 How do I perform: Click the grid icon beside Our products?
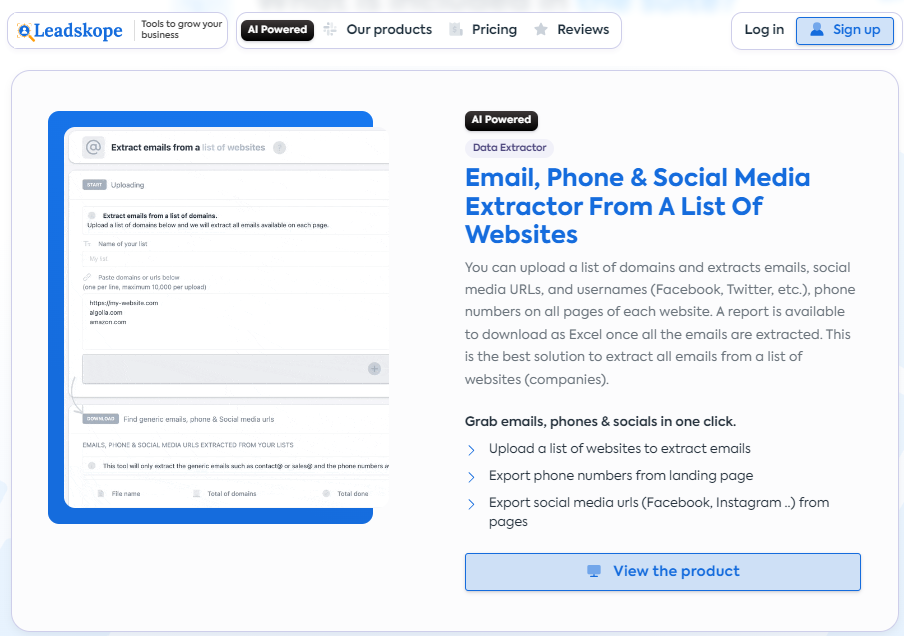pos(331,30)
